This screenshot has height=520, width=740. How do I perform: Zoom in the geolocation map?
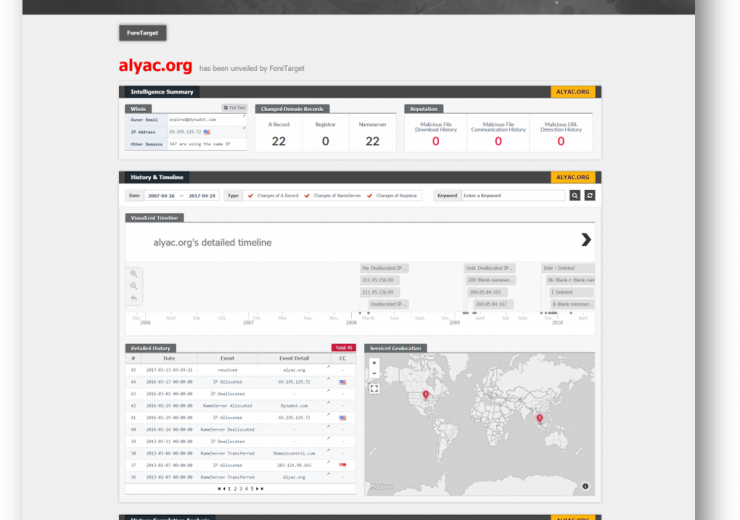pos(374,363)
